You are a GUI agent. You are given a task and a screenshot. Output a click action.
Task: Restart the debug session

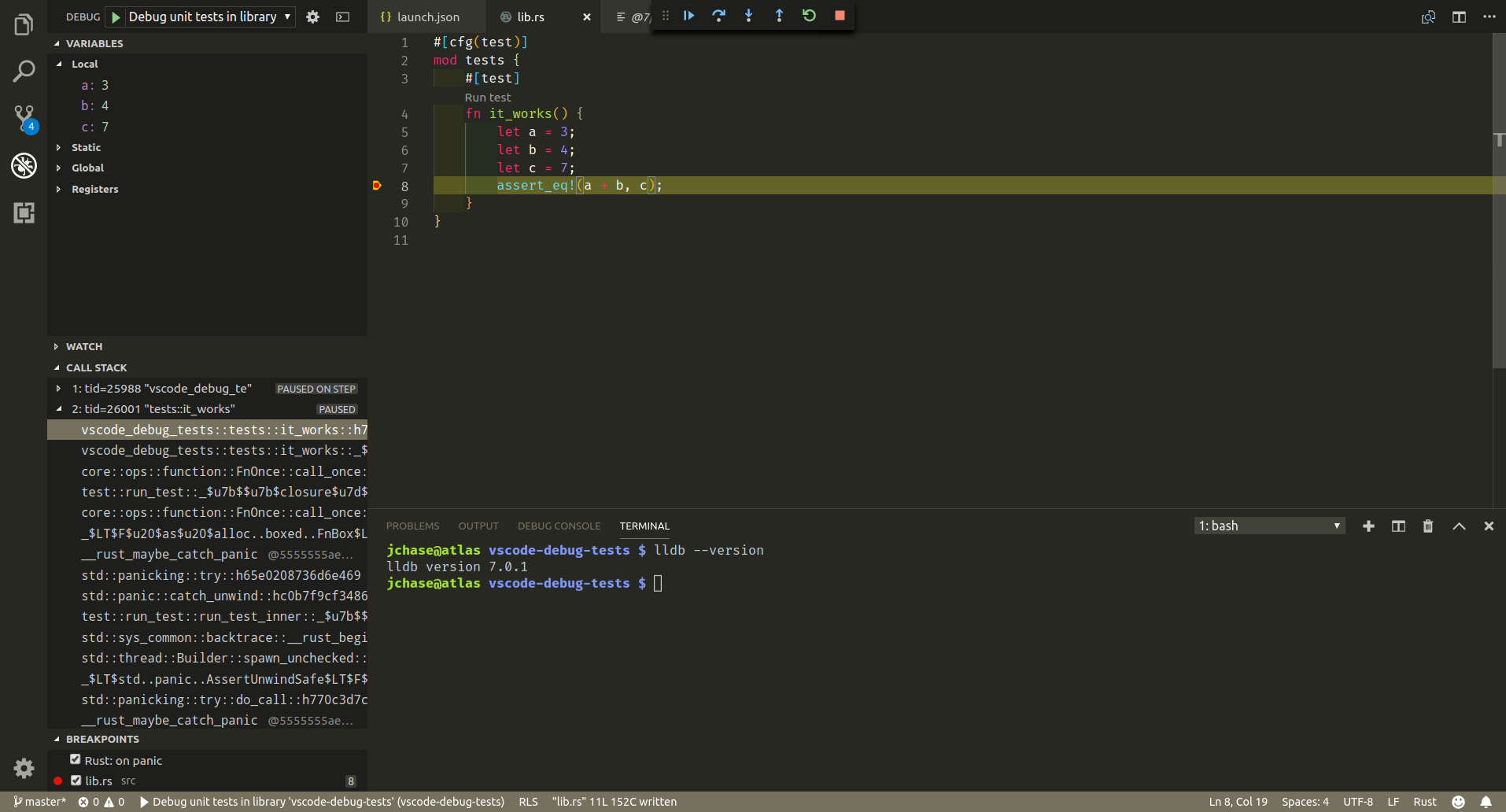pyautogui.click(x=809, y=15)
